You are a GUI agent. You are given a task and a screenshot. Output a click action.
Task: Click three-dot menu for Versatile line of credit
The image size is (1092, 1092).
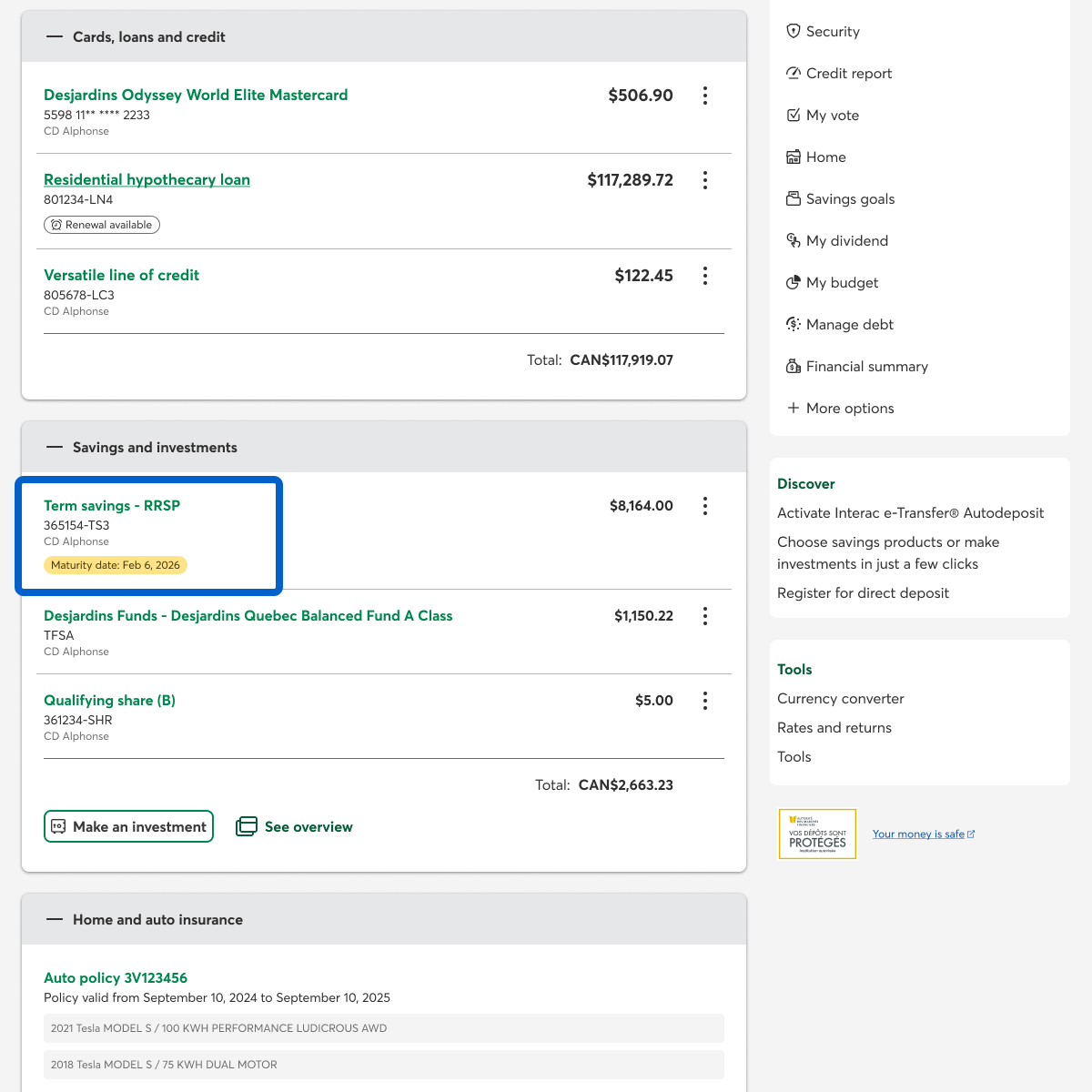tap(705, 276)
